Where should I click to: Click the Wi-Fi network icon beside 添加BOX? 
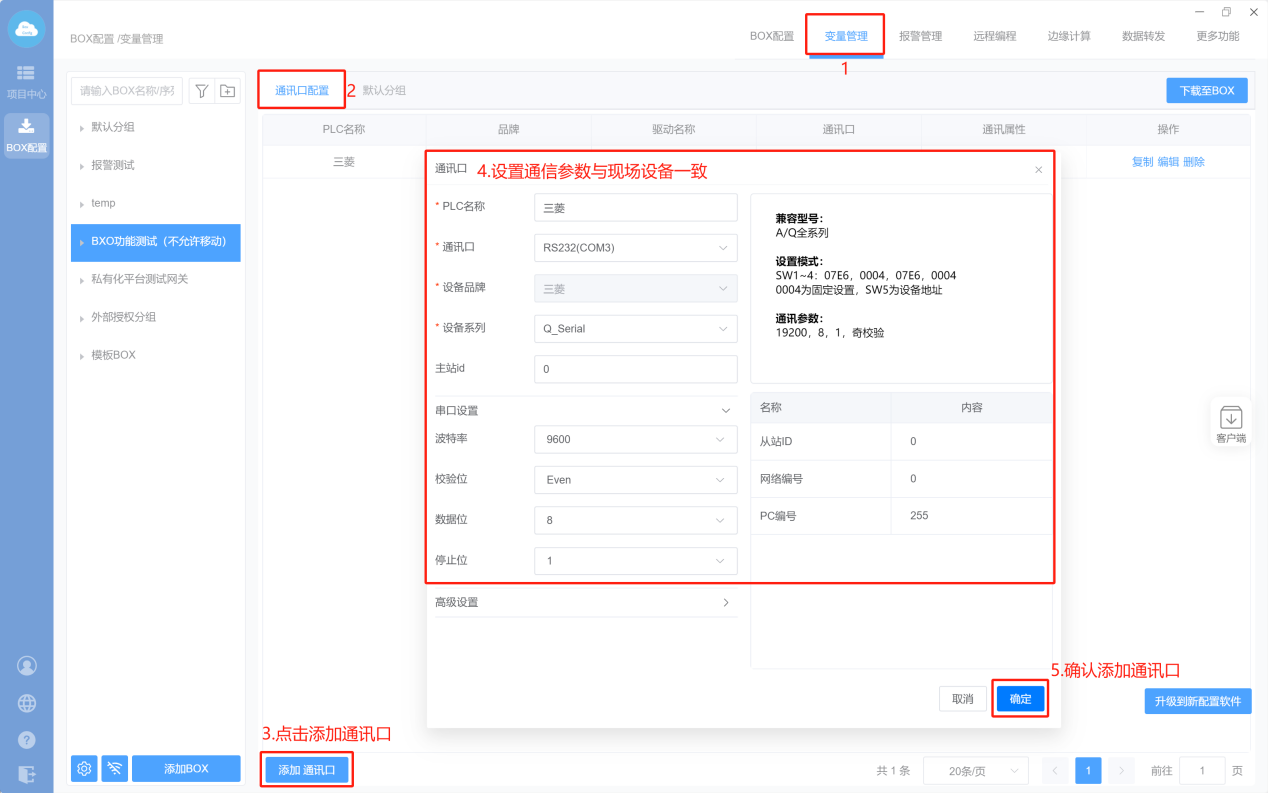click(114, 768)
